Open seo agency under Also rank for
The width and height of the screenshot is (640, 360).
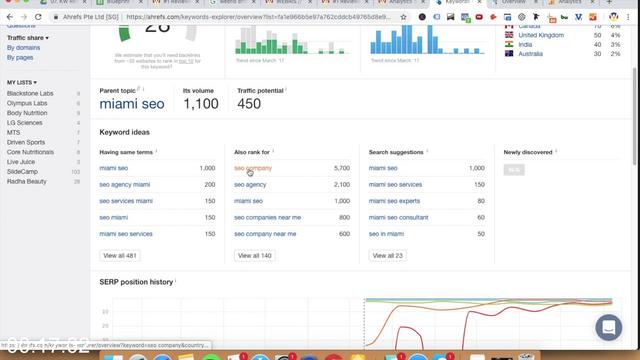250,184
